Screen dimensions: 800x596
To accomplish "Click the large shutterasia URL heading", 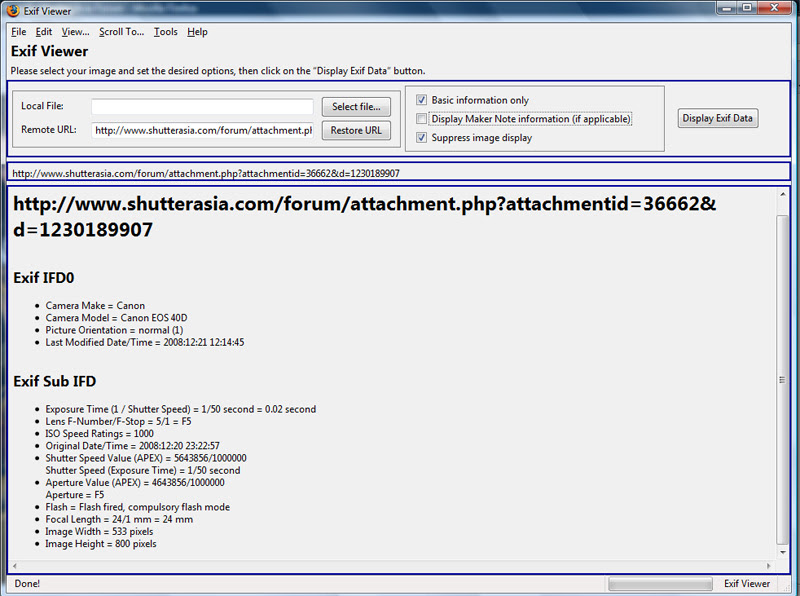I will [x=364, y=216].
